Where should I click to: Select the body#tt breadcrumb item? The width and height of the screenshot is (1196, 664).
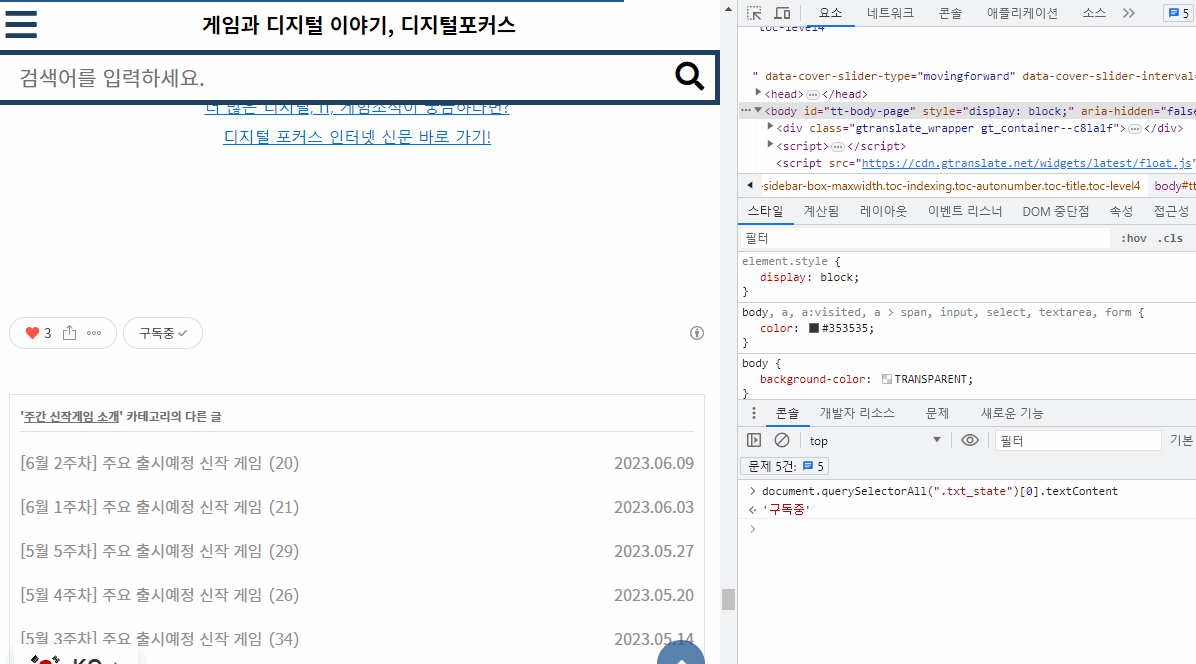tap(1175, 186)
